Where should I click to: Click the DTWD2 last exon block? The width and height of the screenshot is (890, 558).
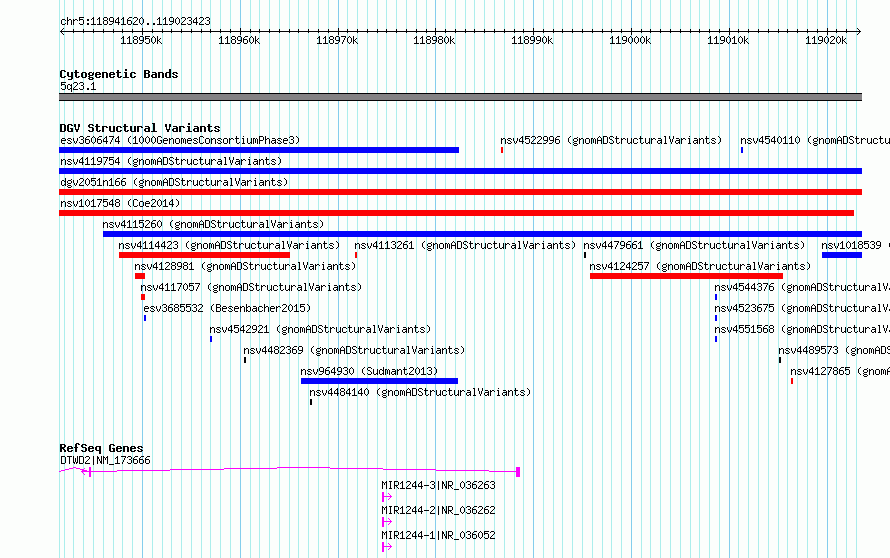click(x=518, y=472)
